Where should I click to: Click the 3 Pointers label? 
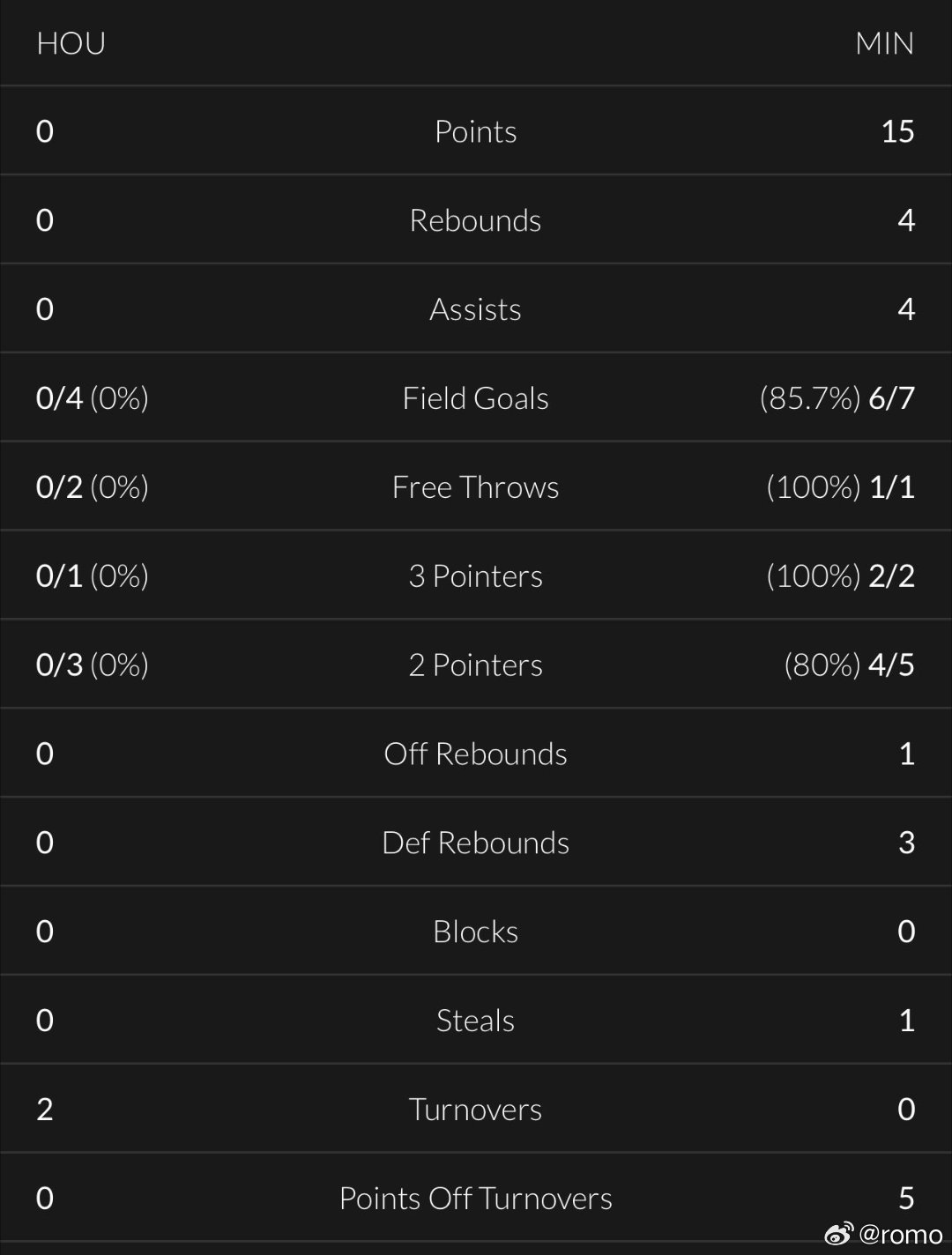click(x=475, y=576)
